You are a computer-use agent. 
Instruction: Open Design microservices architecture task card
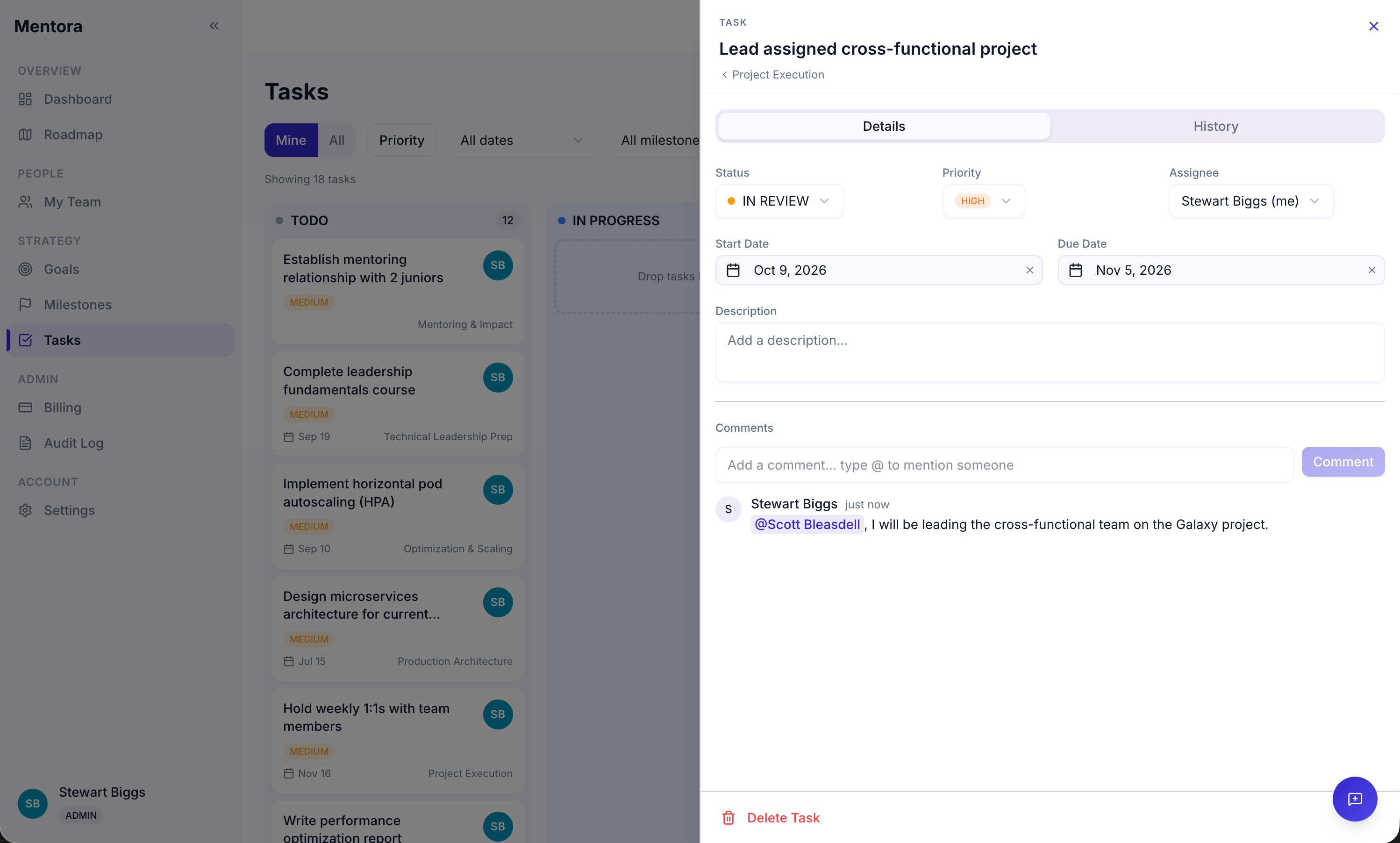click(x=398, y=628)
